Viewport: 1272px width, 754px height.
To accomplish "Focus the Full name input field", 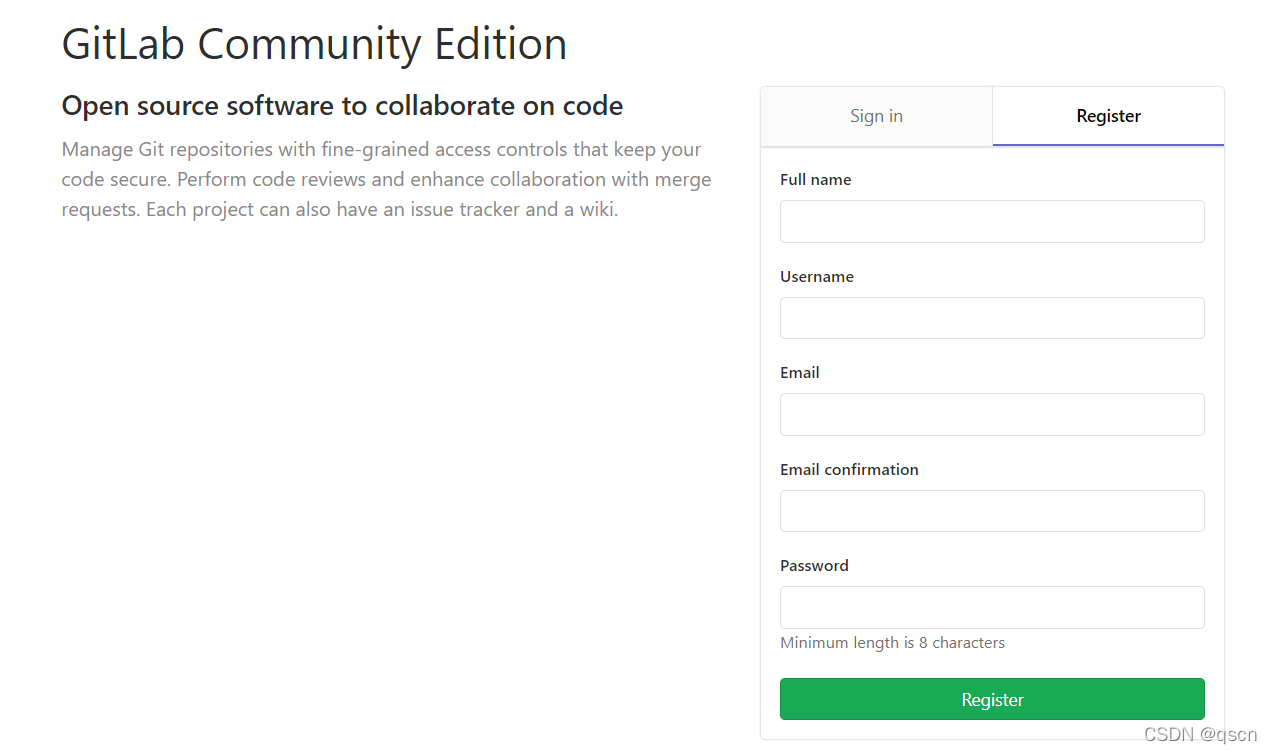I will click(x=992, y=221).
